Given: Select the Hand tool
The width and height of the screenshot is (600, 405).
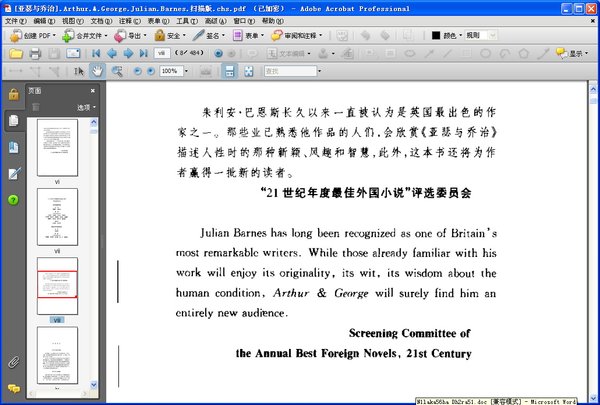Looking at the screenshot, I should 98,71.
